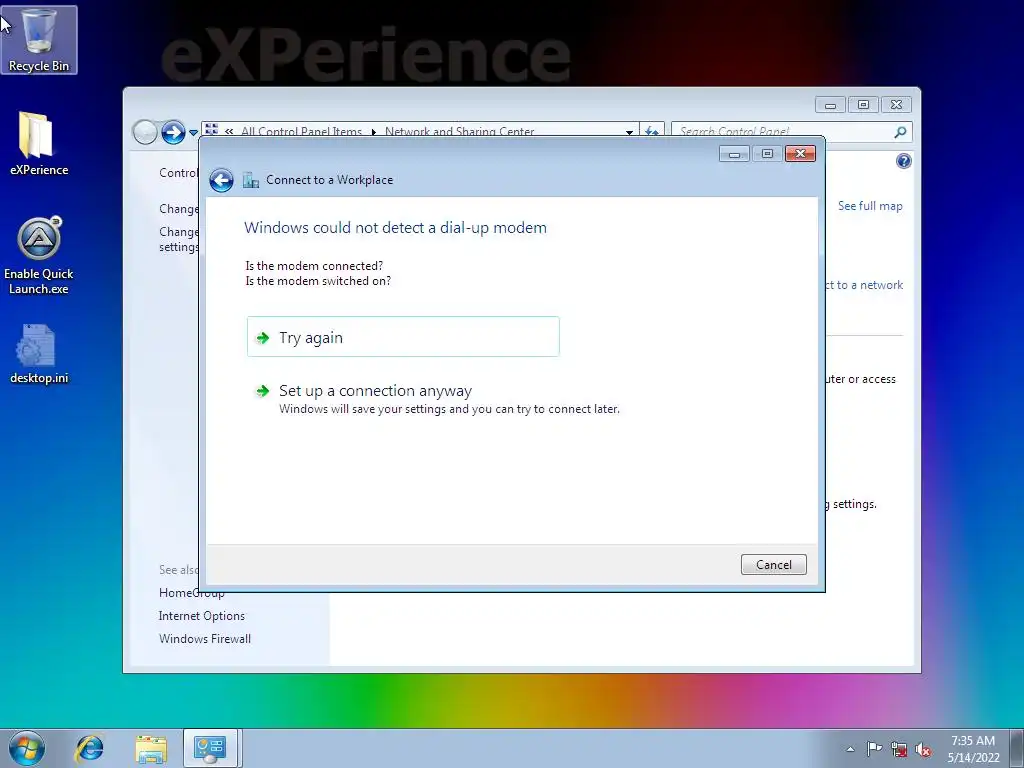The image size is (1024, 768).
Task: Maximize the Control Panel window
Action: [863, 105]
